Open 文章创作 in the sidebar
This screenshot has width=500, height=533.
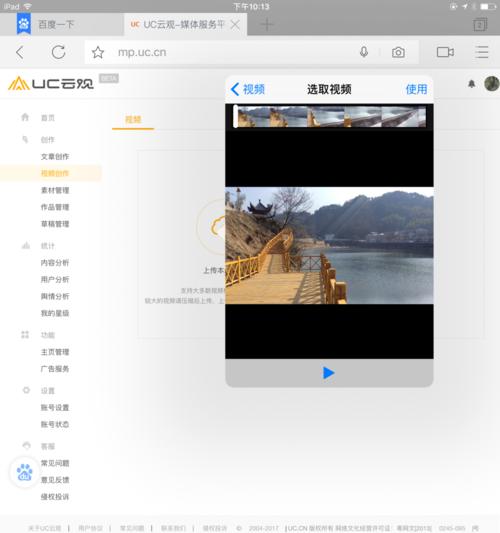(55, 157)
